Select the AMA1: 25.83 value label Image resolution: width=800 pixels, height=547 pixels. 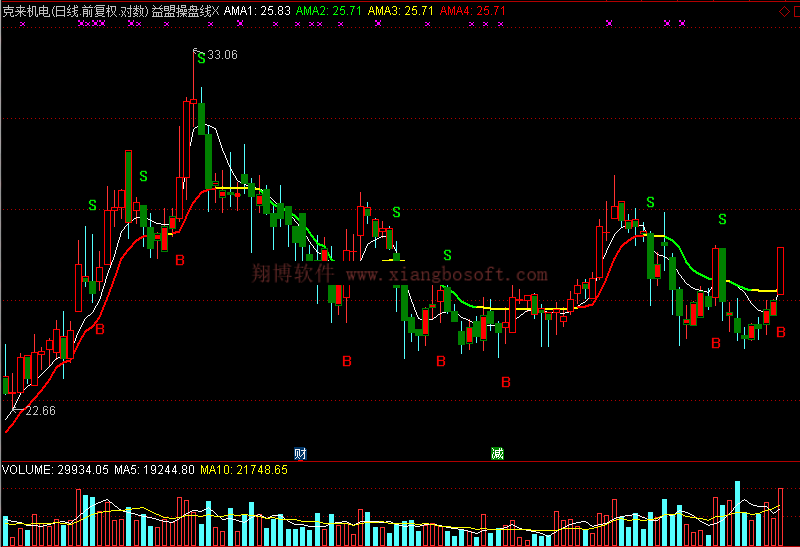click(257, 11)
